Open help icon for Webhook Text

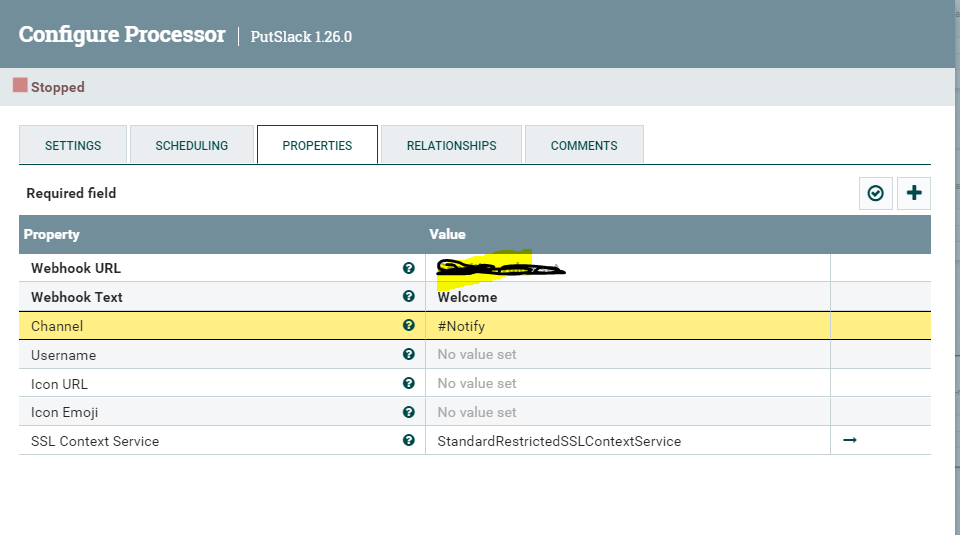(x=408, y=296)
